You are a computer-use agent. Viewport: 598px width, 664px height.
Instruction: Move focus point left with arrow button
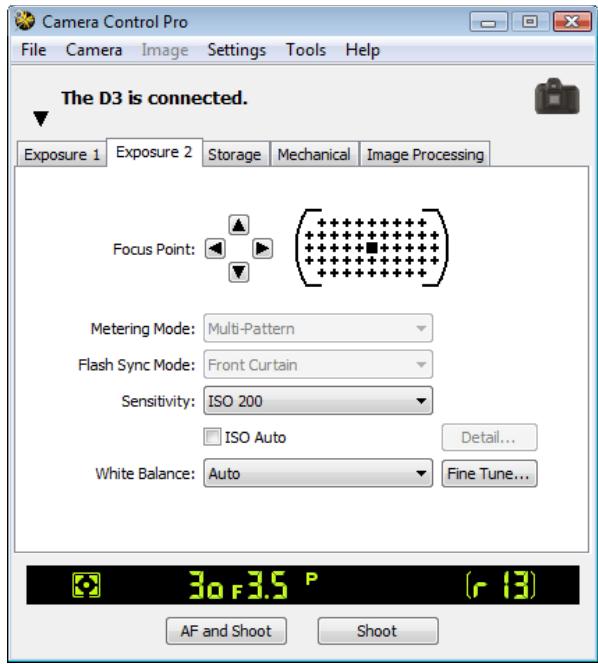tap(215, 249)
